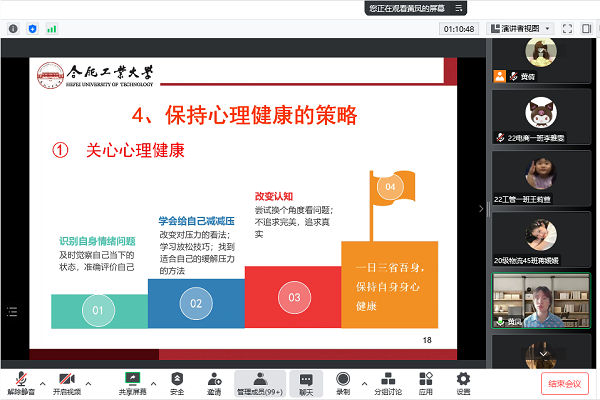Open meeting Settings (设置) gear
This screenshot has width=600, height=400.
tap(463, 381)
